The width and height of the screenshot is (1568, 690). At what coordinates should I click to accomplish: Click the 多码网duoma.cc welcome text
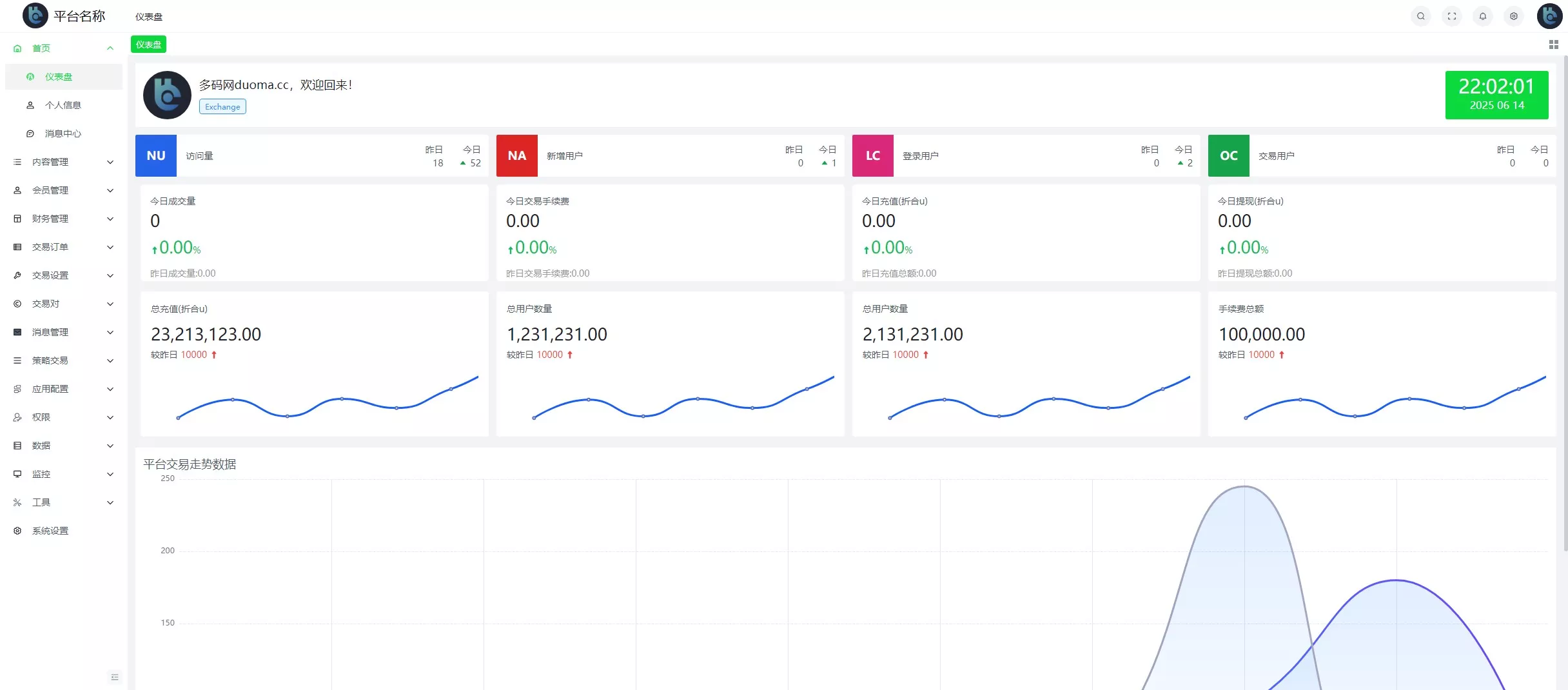(x=275, y=84)
